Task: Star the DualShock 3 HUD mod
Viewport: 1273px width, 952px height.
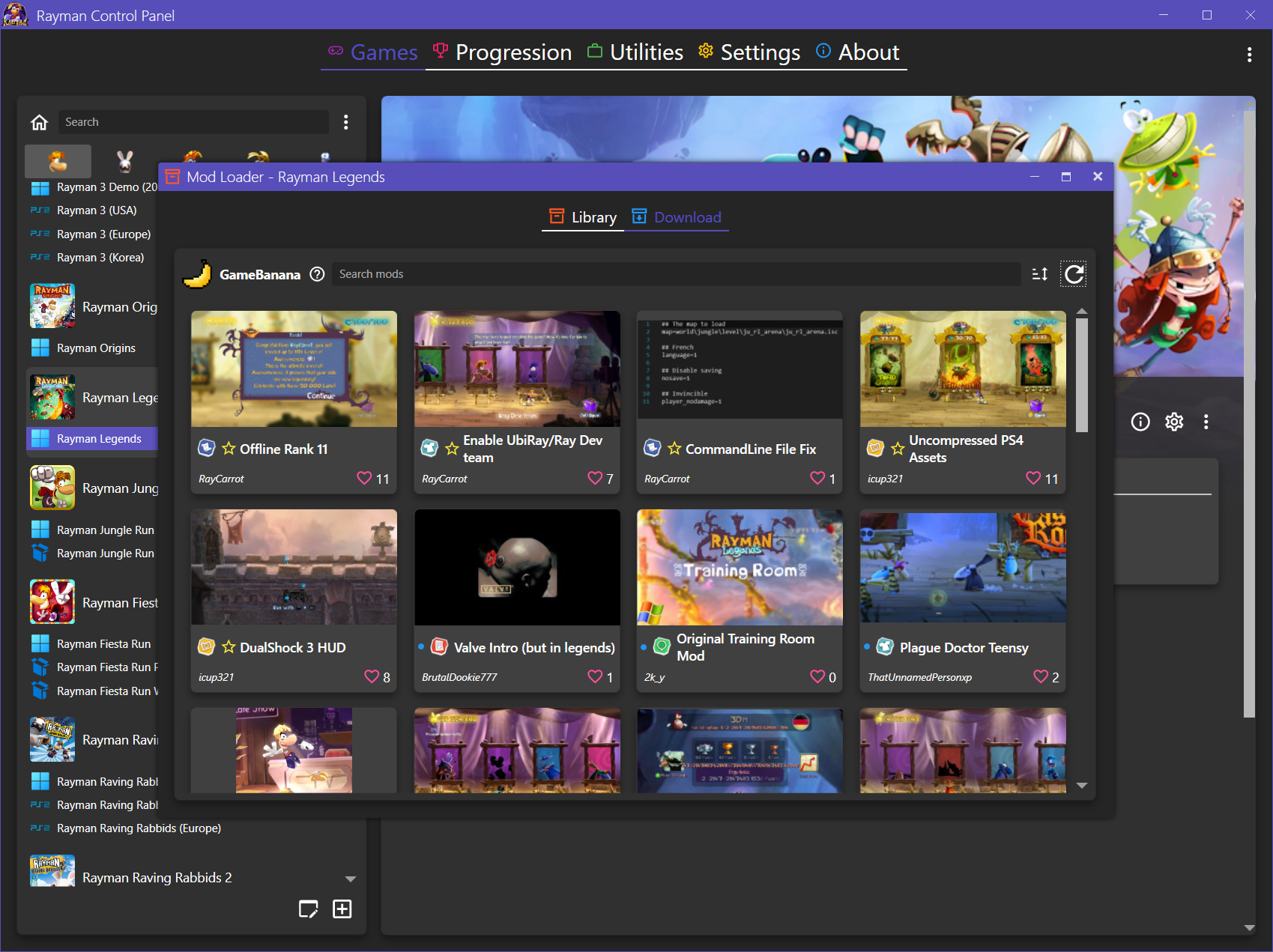Action: [x=229, y=647]
